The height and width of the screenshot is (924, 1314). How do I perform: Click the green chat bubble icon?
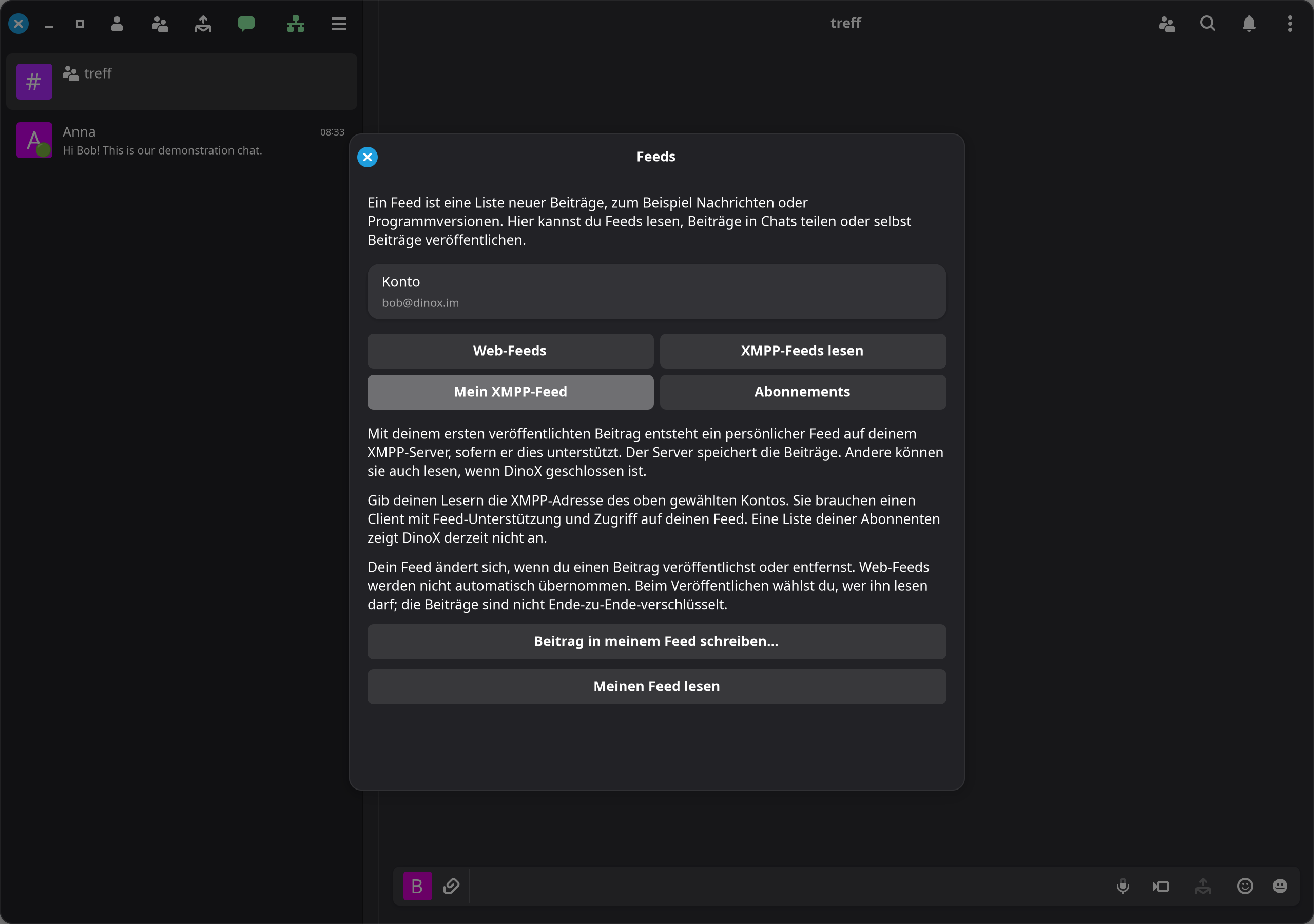(246, 24)
